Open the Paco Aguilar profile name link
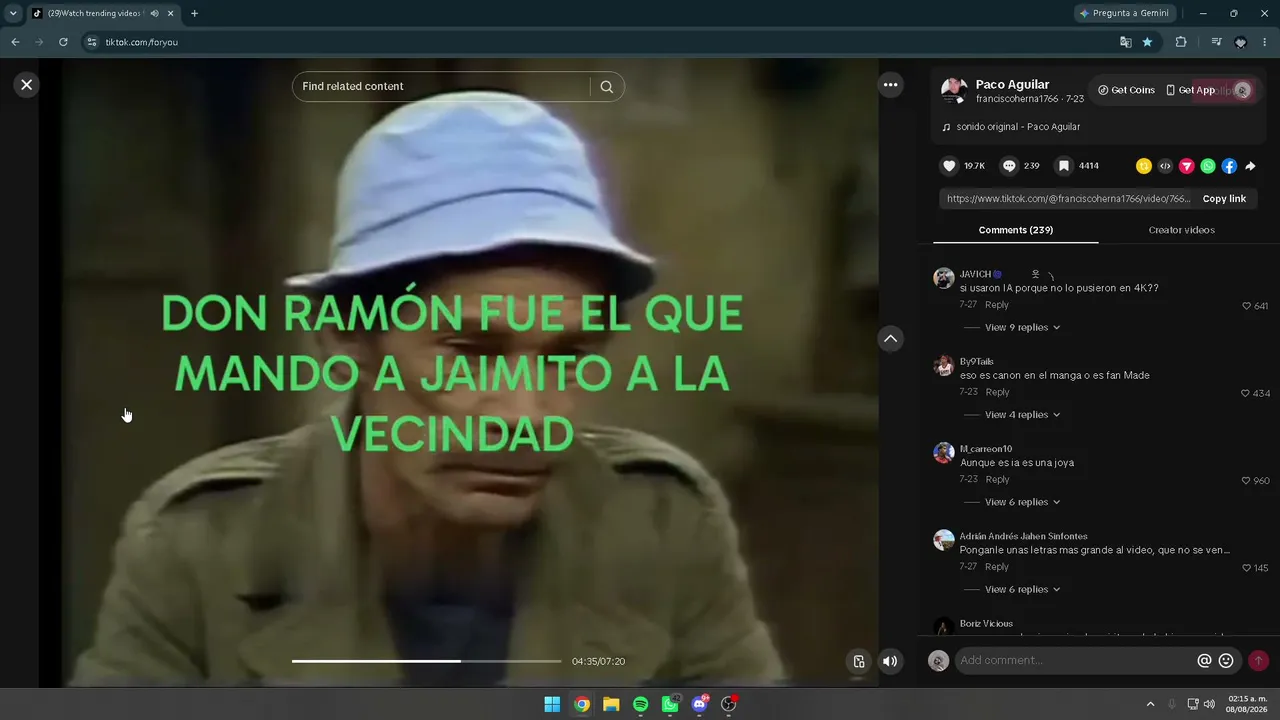This screenshot has height=720, width=1280. (1012, 85)
